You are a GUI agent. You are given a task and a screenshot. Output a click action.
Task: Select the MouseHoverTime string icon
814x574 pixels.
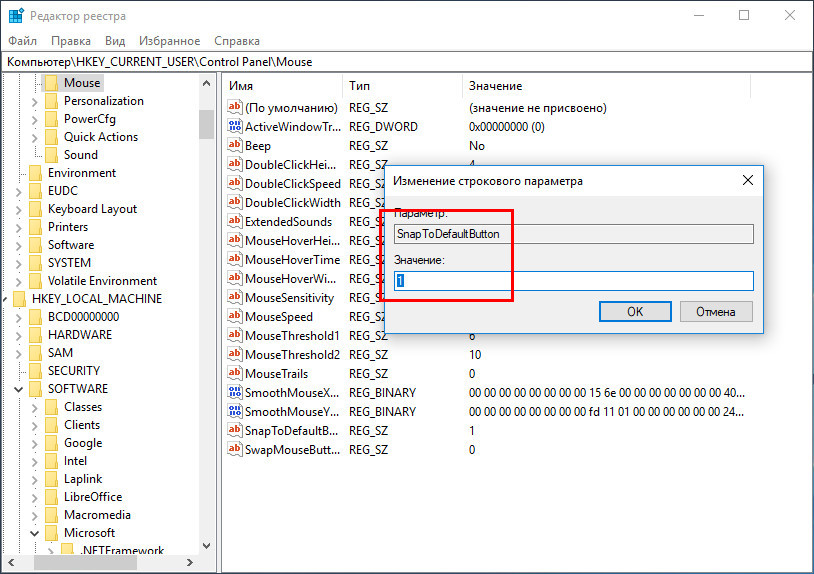235,259
